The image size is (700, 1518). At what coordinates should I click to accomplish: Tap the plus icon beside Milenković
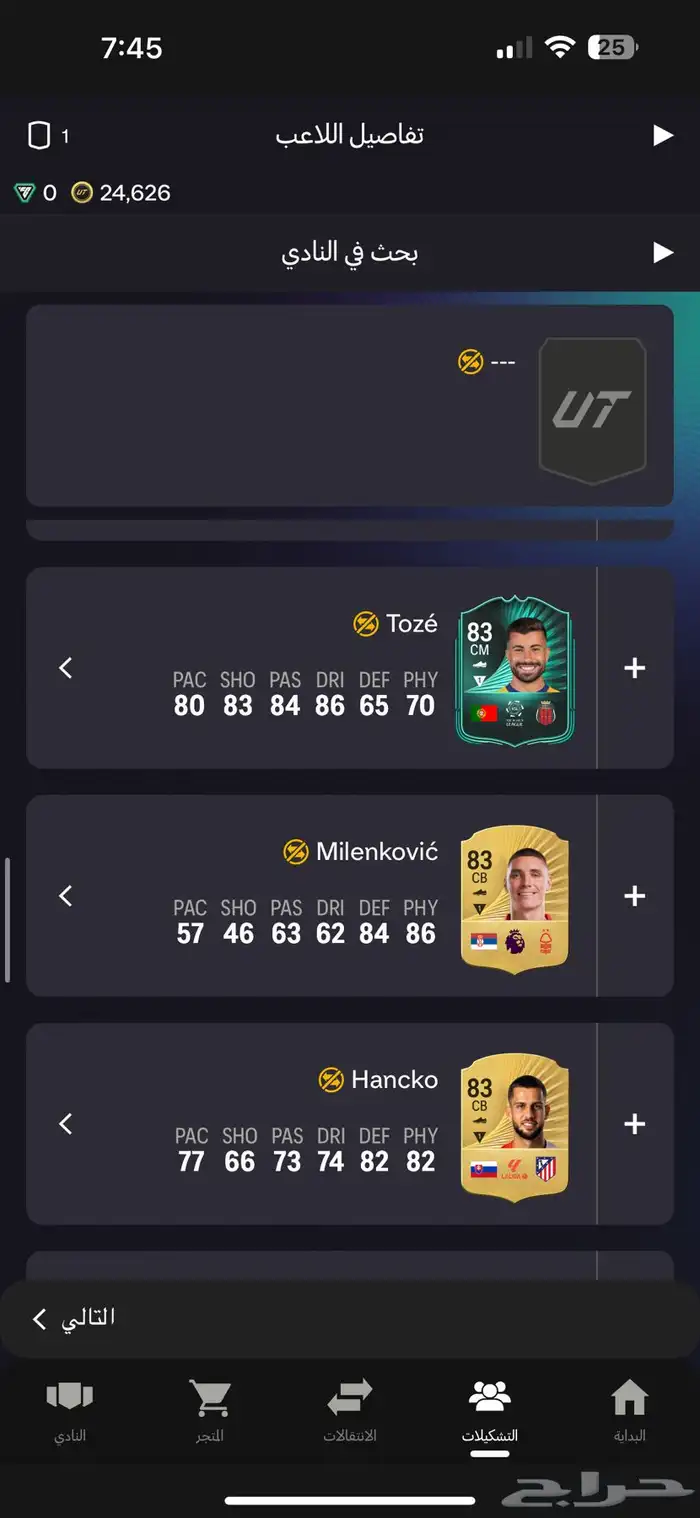[x=634, y=896]
